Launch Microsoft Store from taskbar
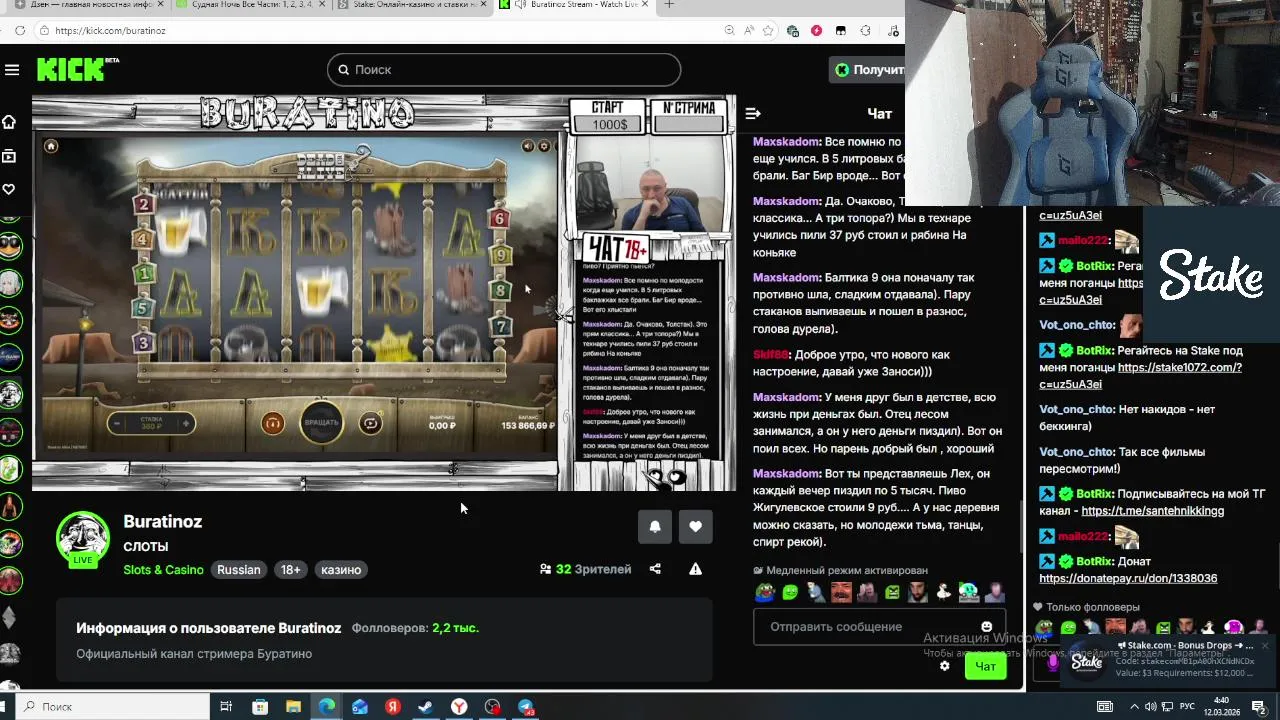The image size is (1280, 720). click(260, 707)
